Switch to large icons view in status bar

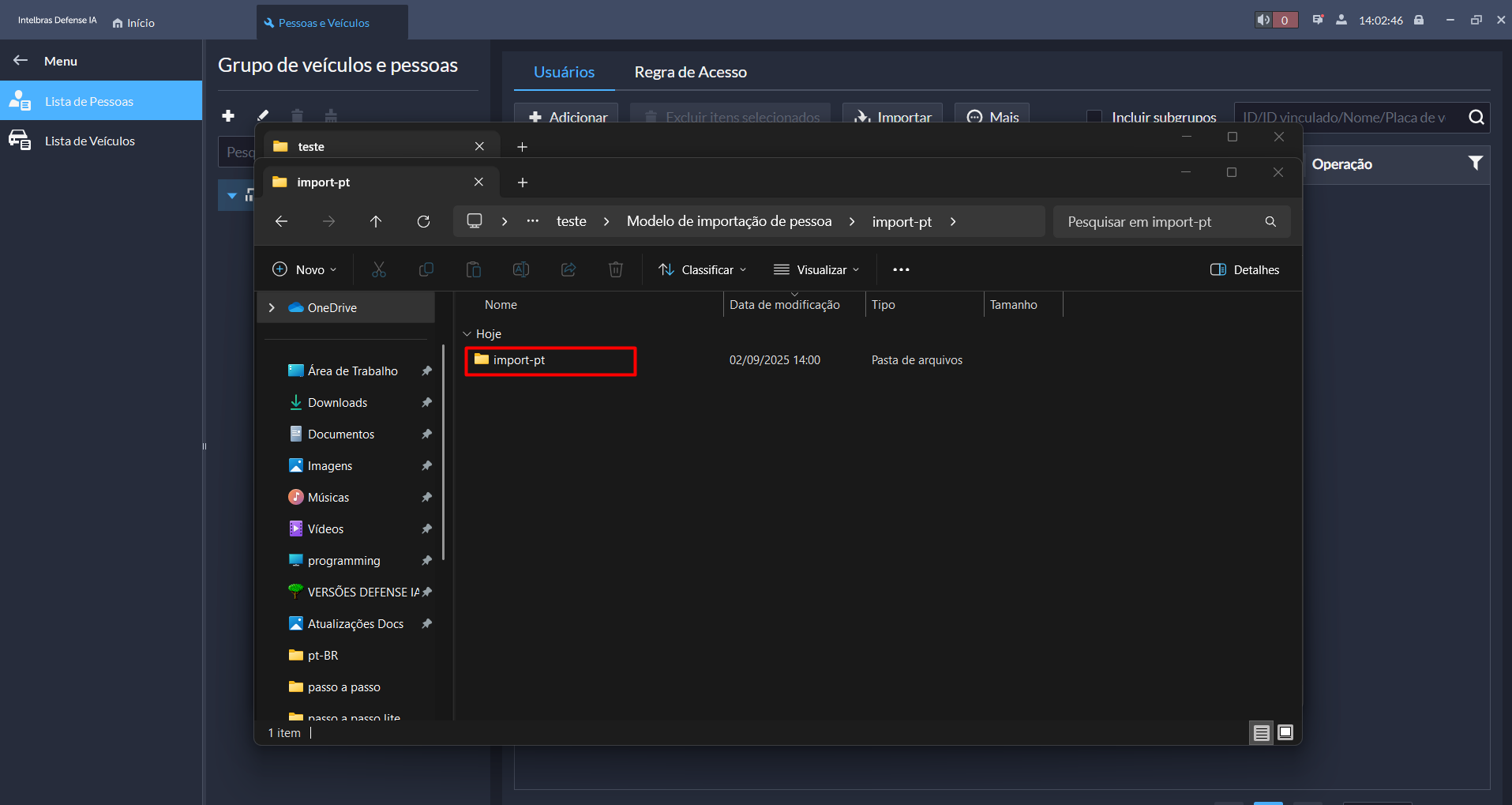tap(1285, 732)
